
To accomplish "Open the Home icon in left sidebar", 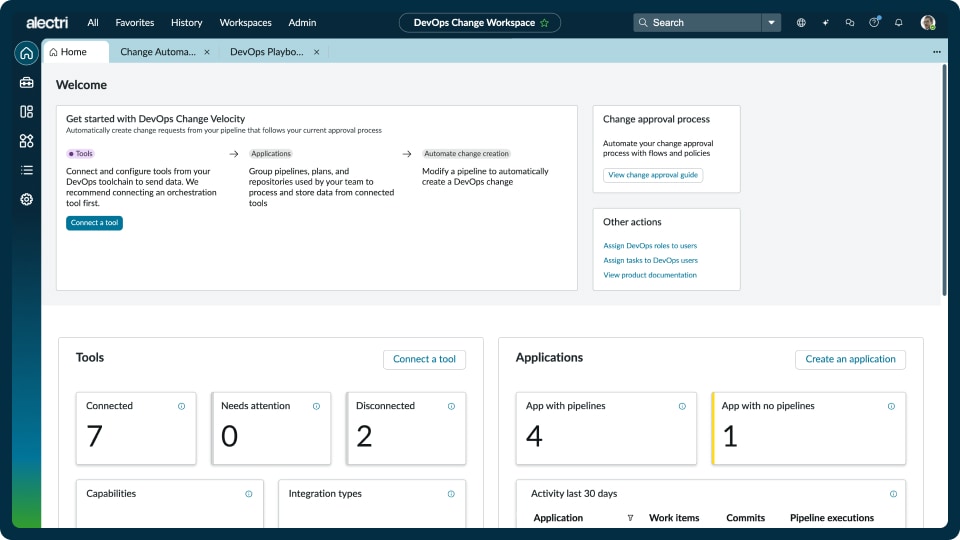I will click(26, 53).
